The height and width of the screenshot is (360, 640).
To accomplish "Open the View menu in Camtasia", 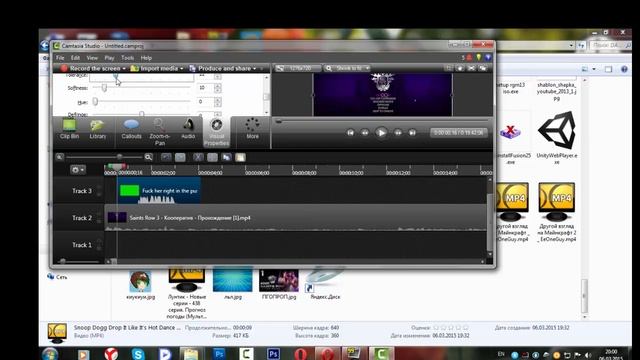I will coord(92,58).
